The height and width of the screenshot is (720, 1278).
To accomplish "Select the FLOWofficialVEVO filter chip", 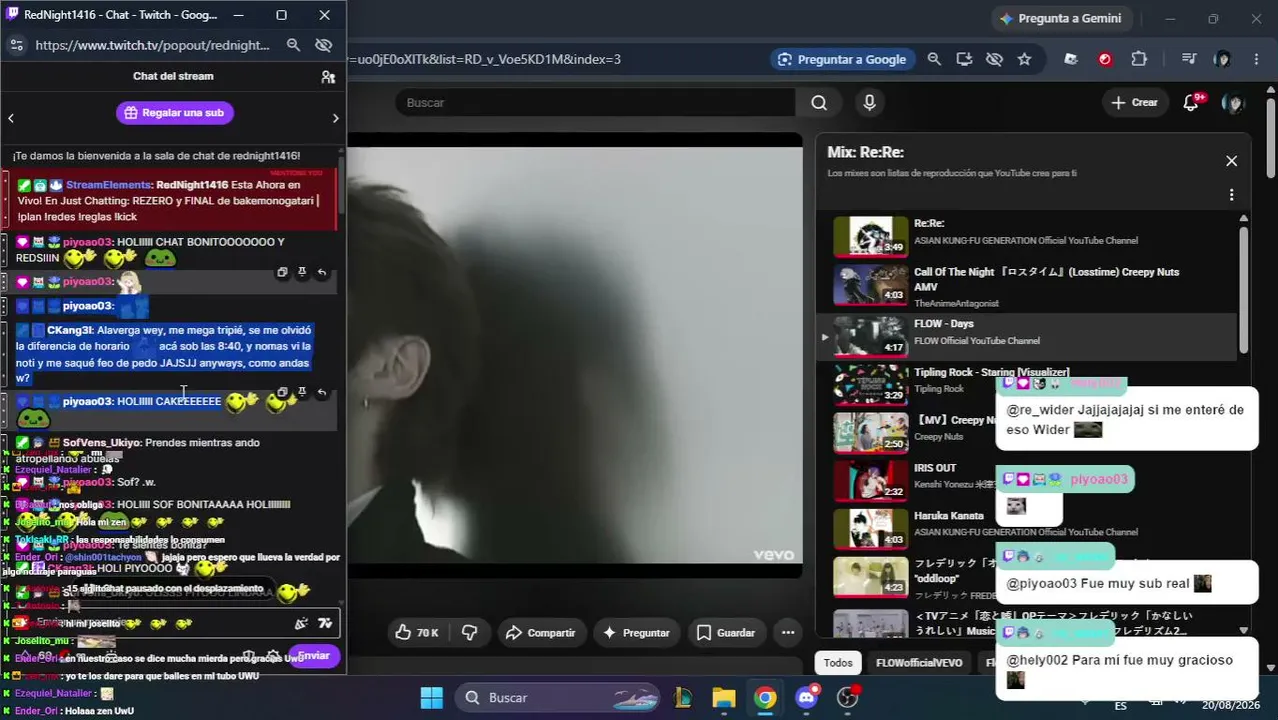I will coord(919,662).
